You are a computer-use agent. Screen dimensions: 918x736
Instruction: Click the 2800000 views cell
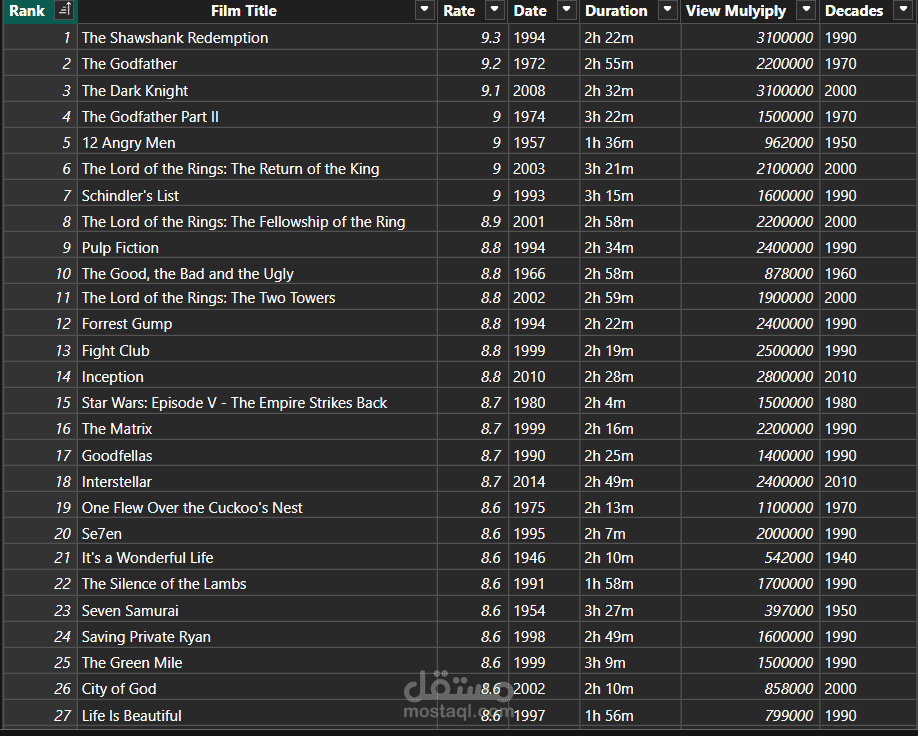pos(750,376)
